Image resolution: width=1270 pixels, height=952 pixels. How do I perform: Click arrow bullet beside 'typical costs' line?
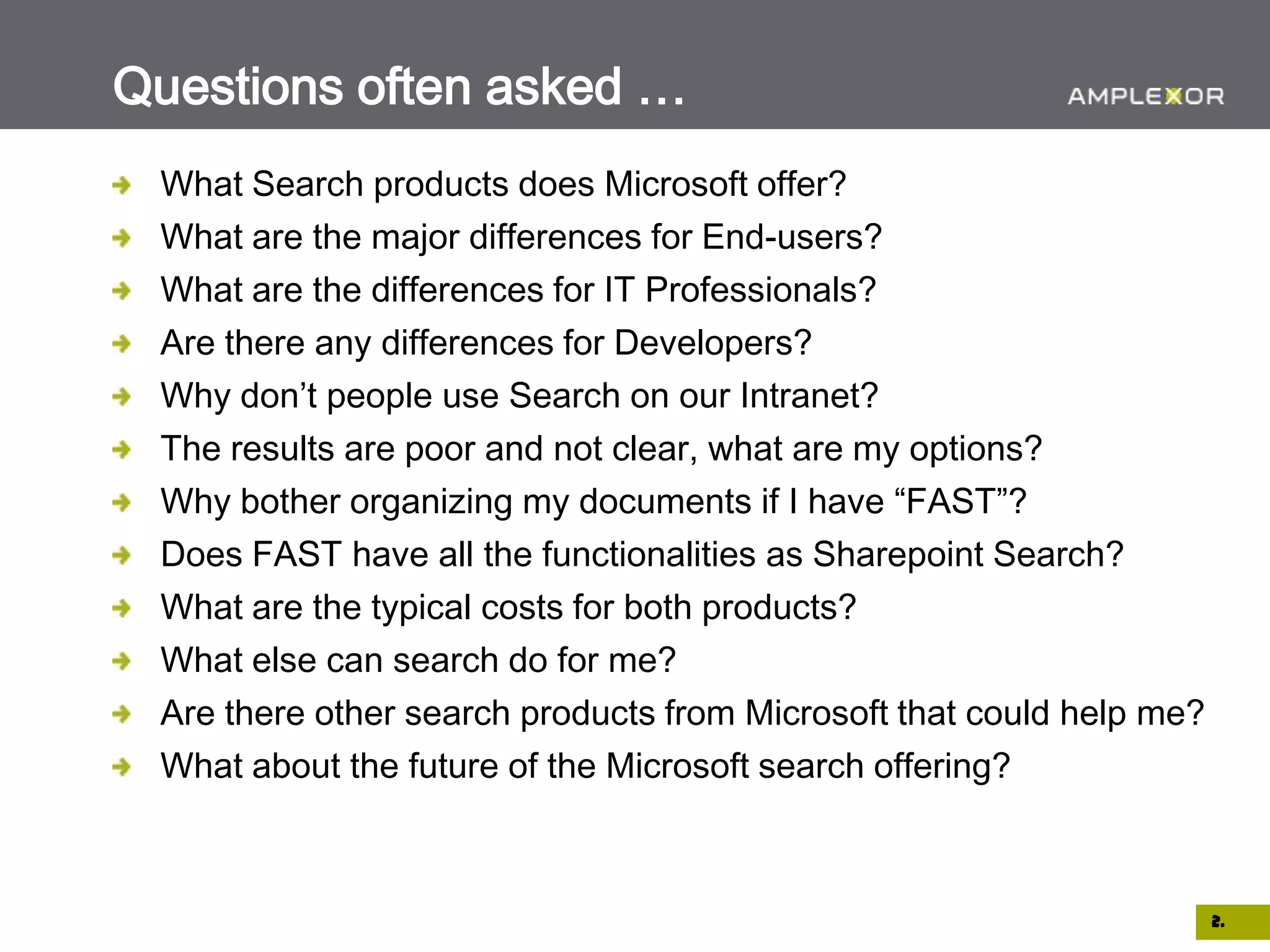pyautogui.click(x=122, y=608)
